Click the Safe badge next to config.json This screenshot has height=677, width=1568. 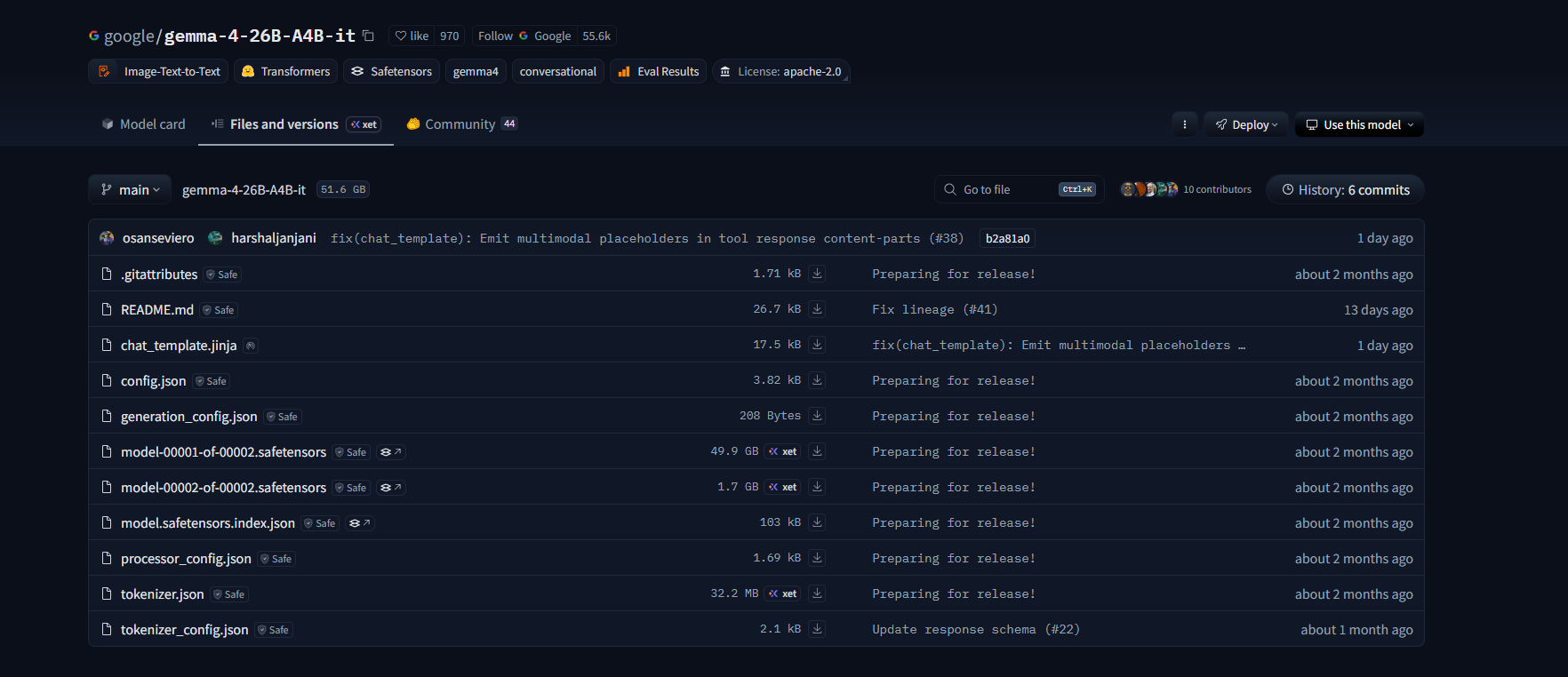[x=212, y=381]
